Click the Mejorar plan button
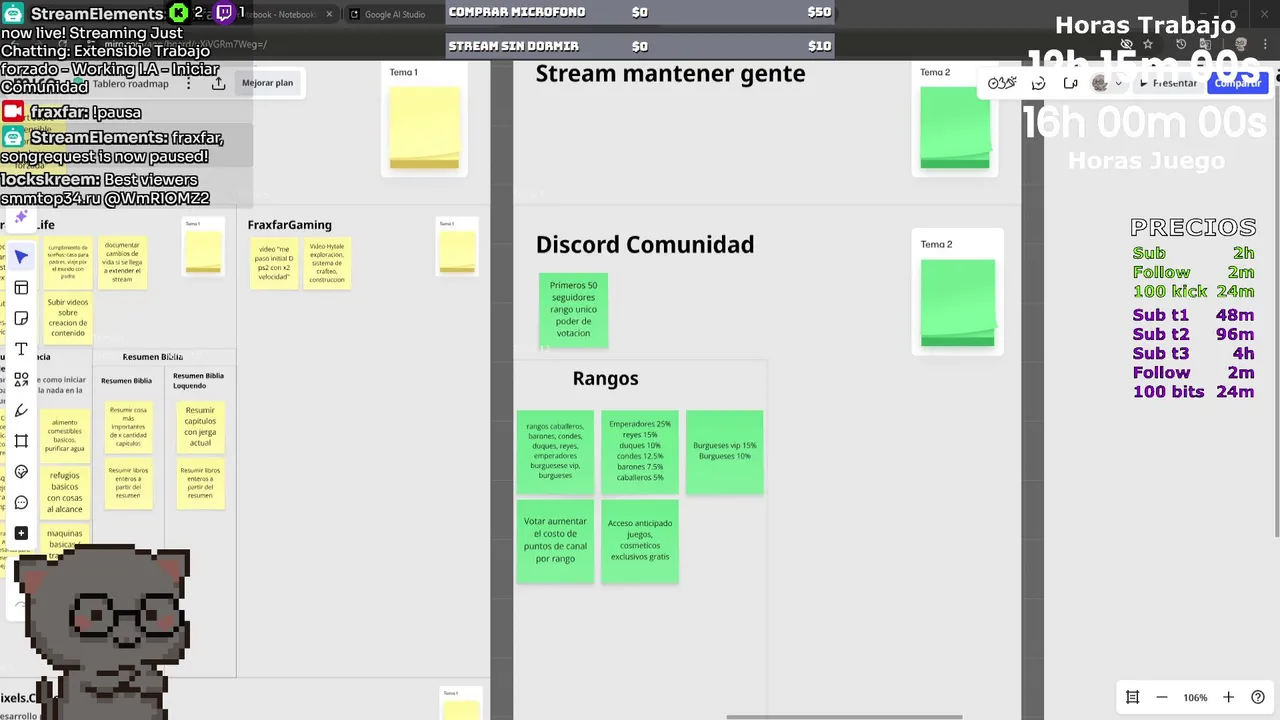The width and height of the screenshot is (1280, 720). pos(267,83)
